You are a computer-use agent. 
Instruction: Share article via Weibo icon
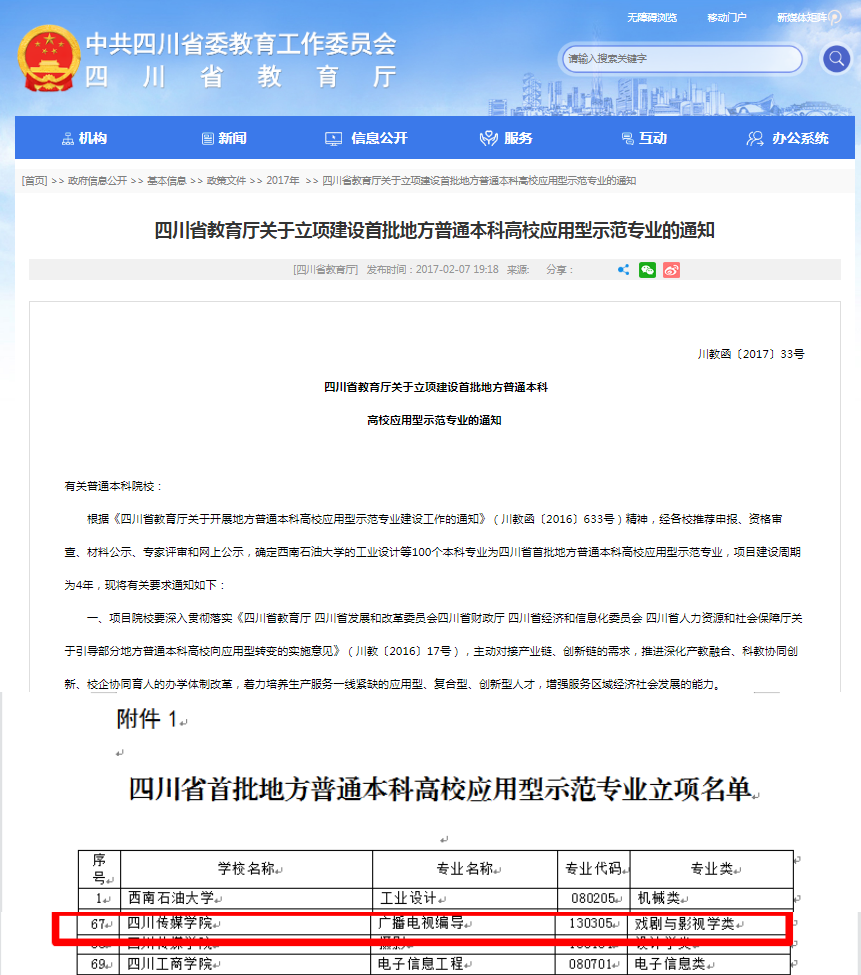671,270
